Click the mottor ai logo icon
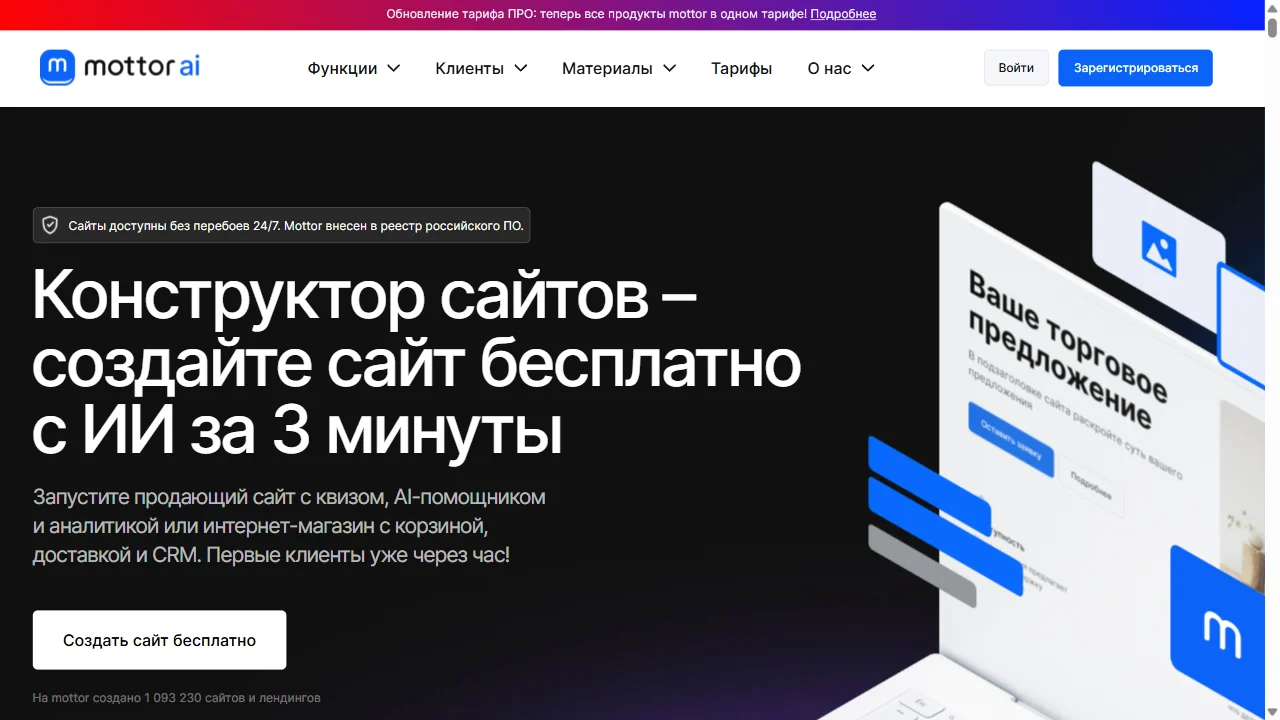 pyautogui.click(x=57, y=68)
